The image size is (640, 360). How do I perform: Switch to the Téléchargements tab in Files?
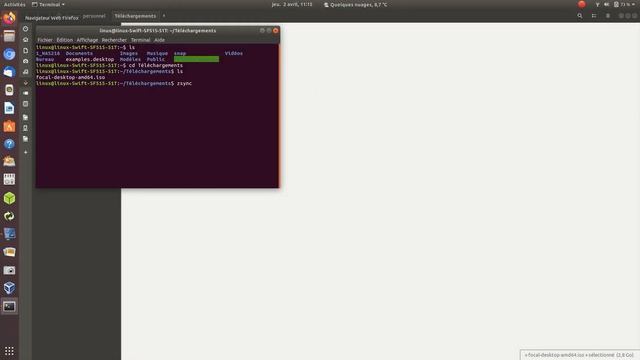[135, 16]
